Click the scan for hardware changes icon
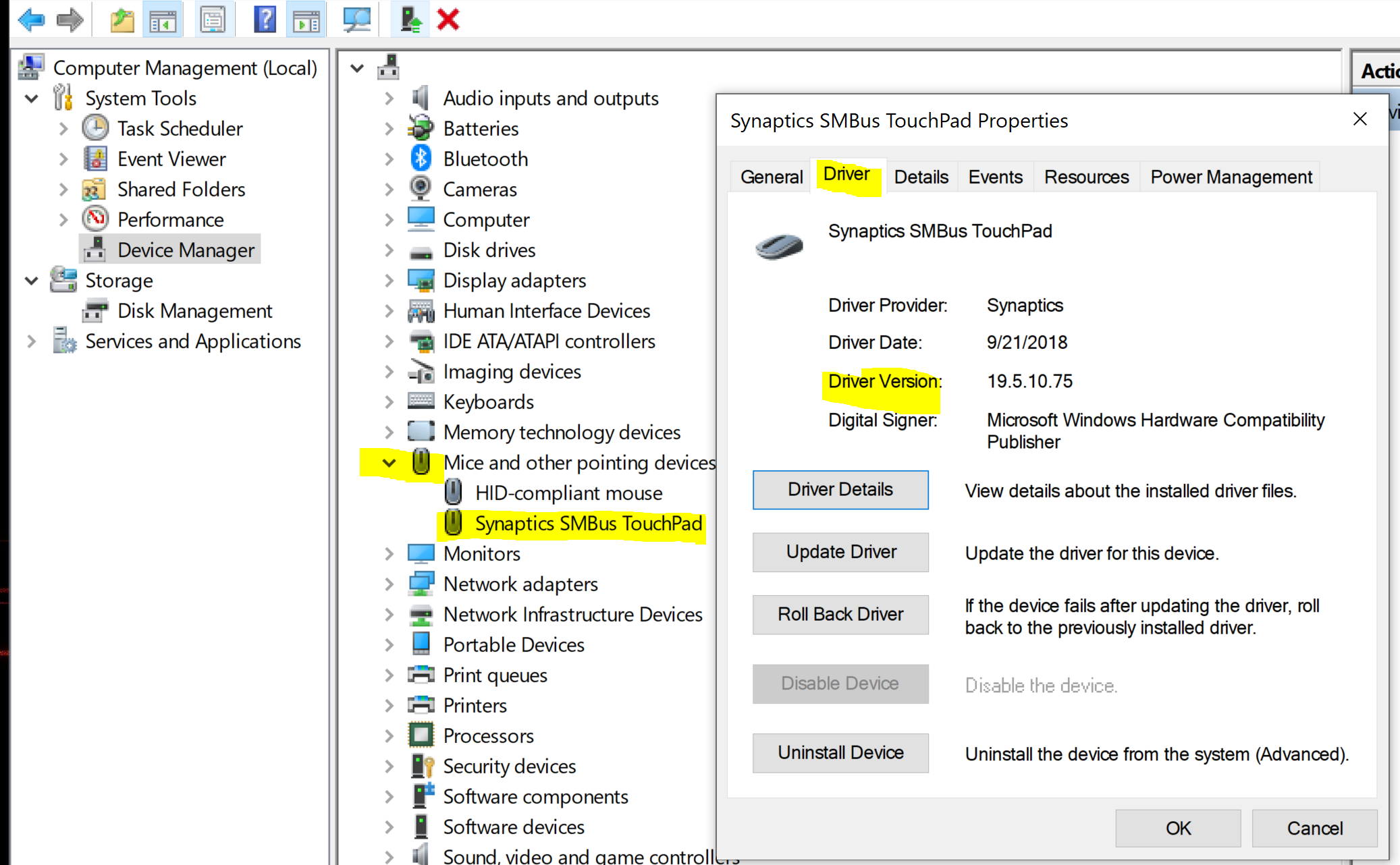1400x865 pixels. tap(356, 20)
